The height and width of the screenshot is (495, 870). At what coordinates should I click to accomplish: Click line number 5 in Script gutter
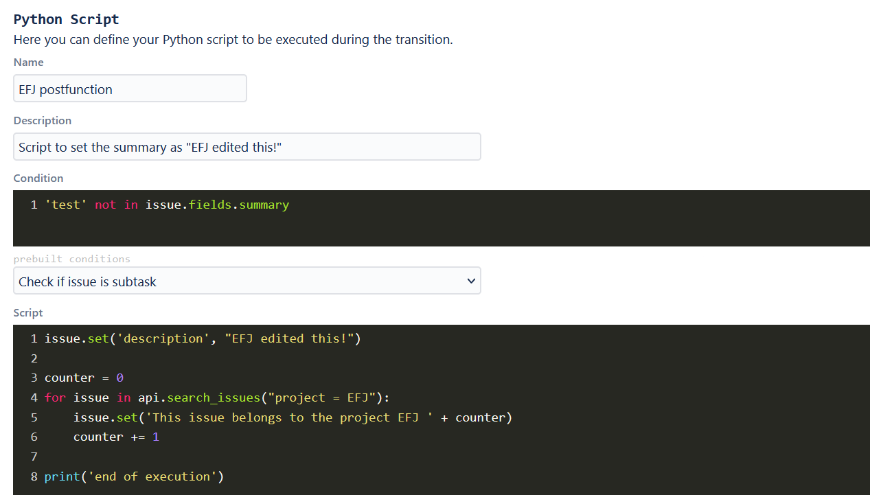tap(34, 417)
